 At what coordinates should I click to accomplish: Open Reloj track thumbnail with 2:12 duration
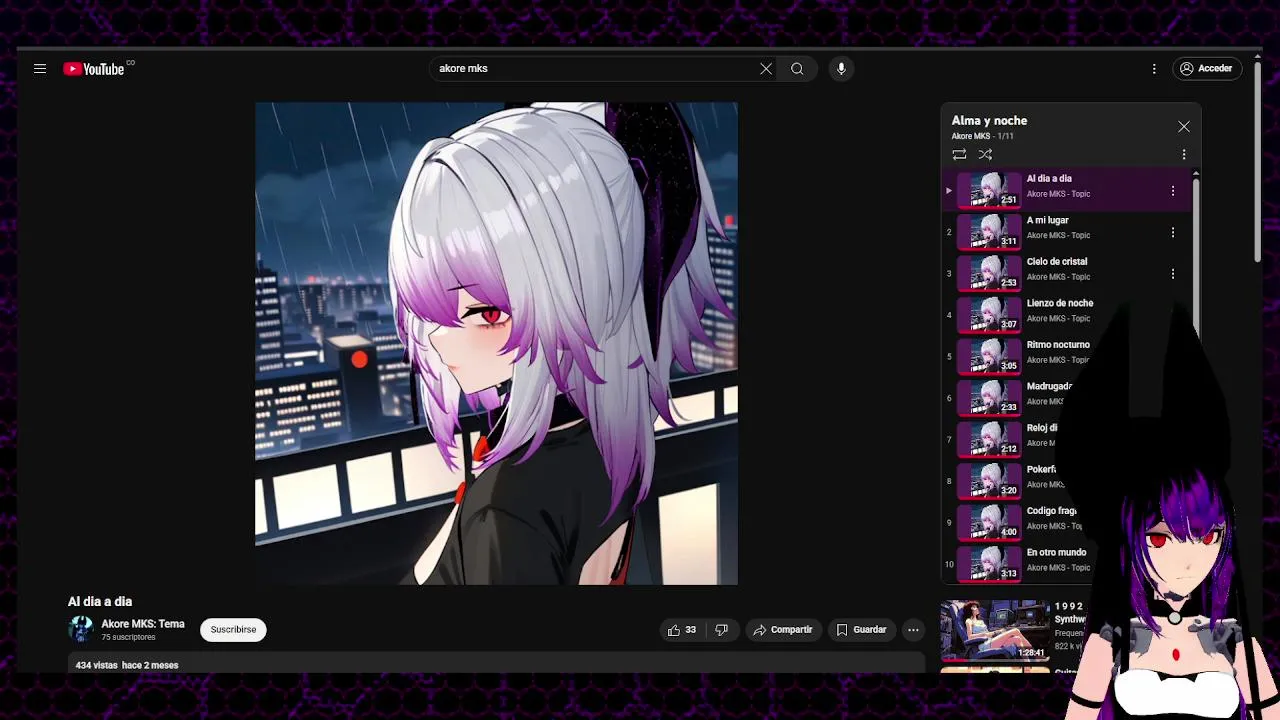point(988,439)
